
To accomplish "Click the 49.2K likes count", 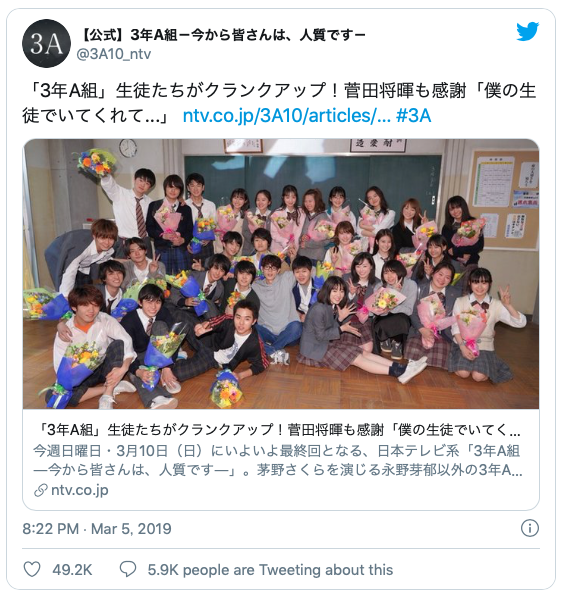I will tap(72, 570).
